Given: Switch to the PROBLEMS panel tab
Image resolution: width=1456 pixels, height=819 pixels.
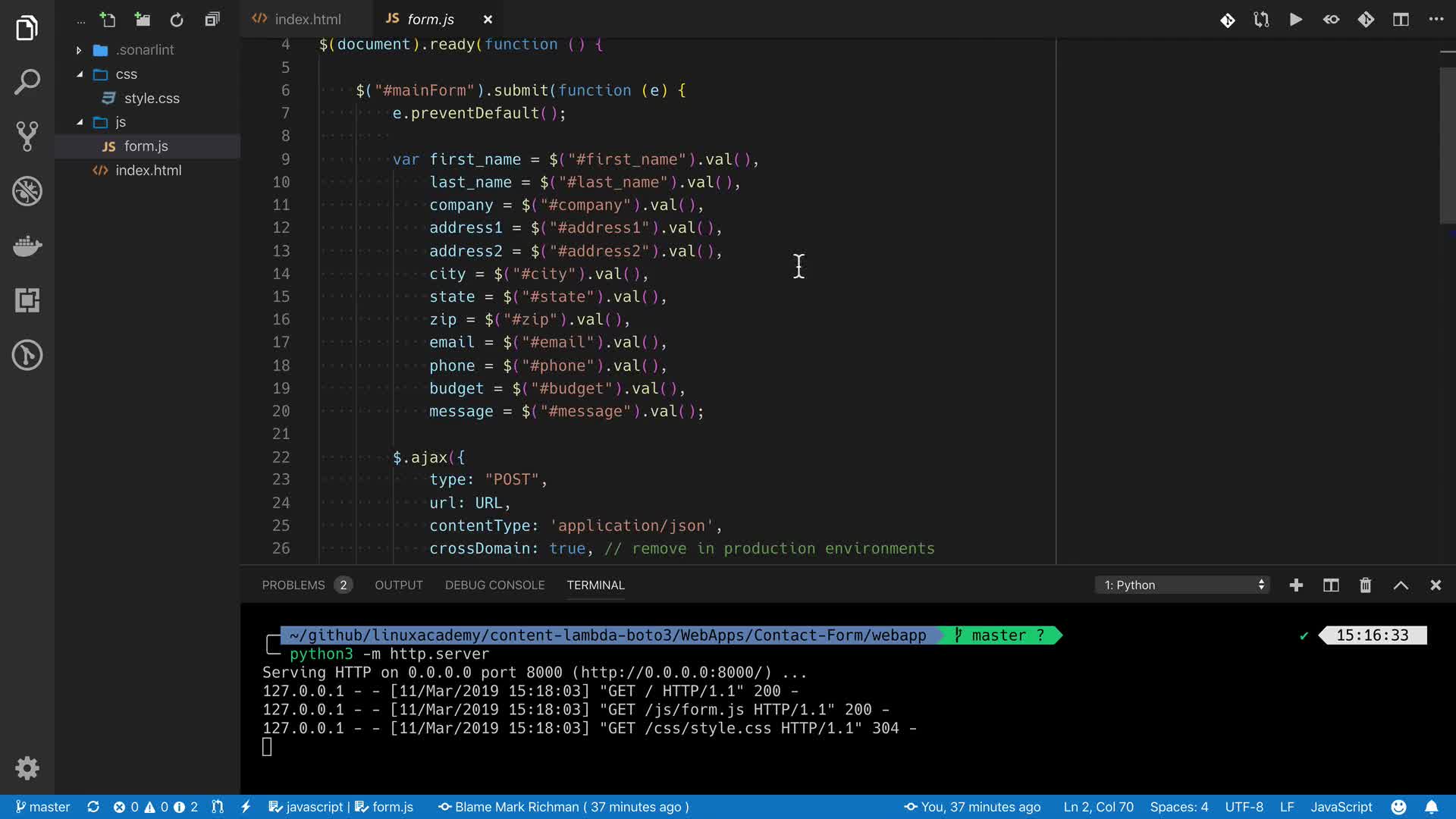Looking at the screenshot, I should pyautogui.click(x=293, y=585).
